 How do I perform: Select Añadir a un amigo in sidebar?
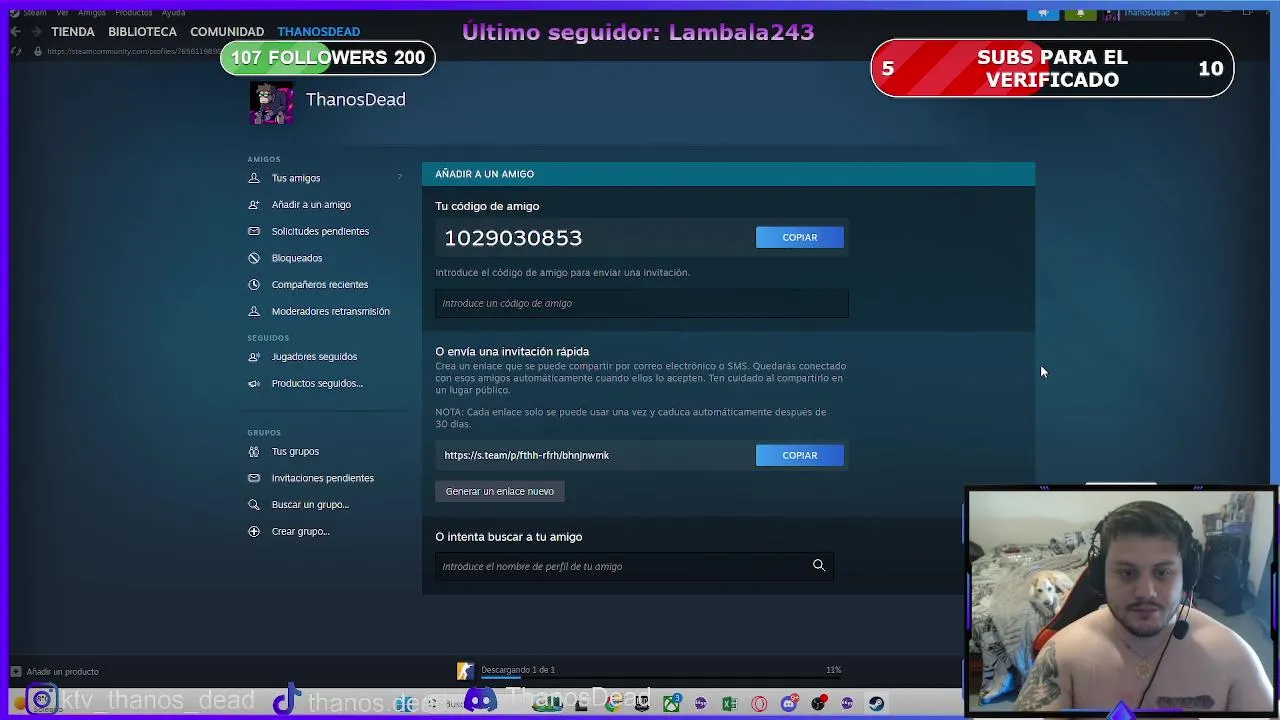click(311, 205)
